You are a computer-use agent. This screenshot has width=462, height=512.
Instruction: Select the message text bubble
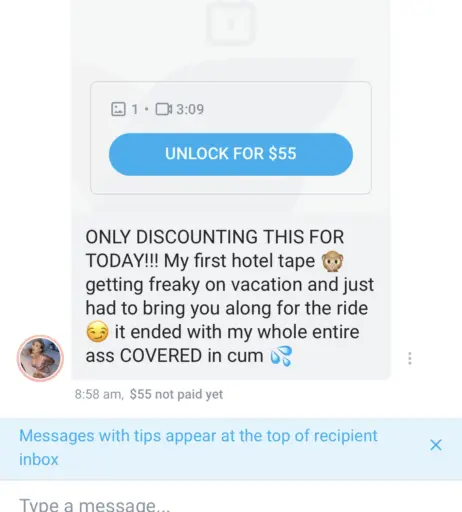pyautogui.click(x=231, y=297)
